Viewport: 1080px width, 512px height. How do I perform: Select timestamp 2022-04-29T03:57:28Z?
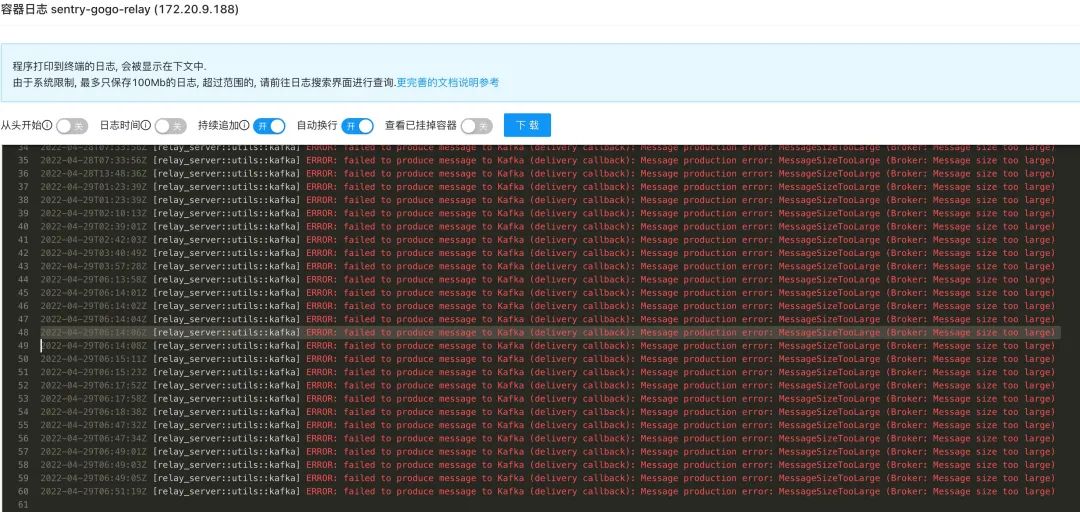pos(93,266)
